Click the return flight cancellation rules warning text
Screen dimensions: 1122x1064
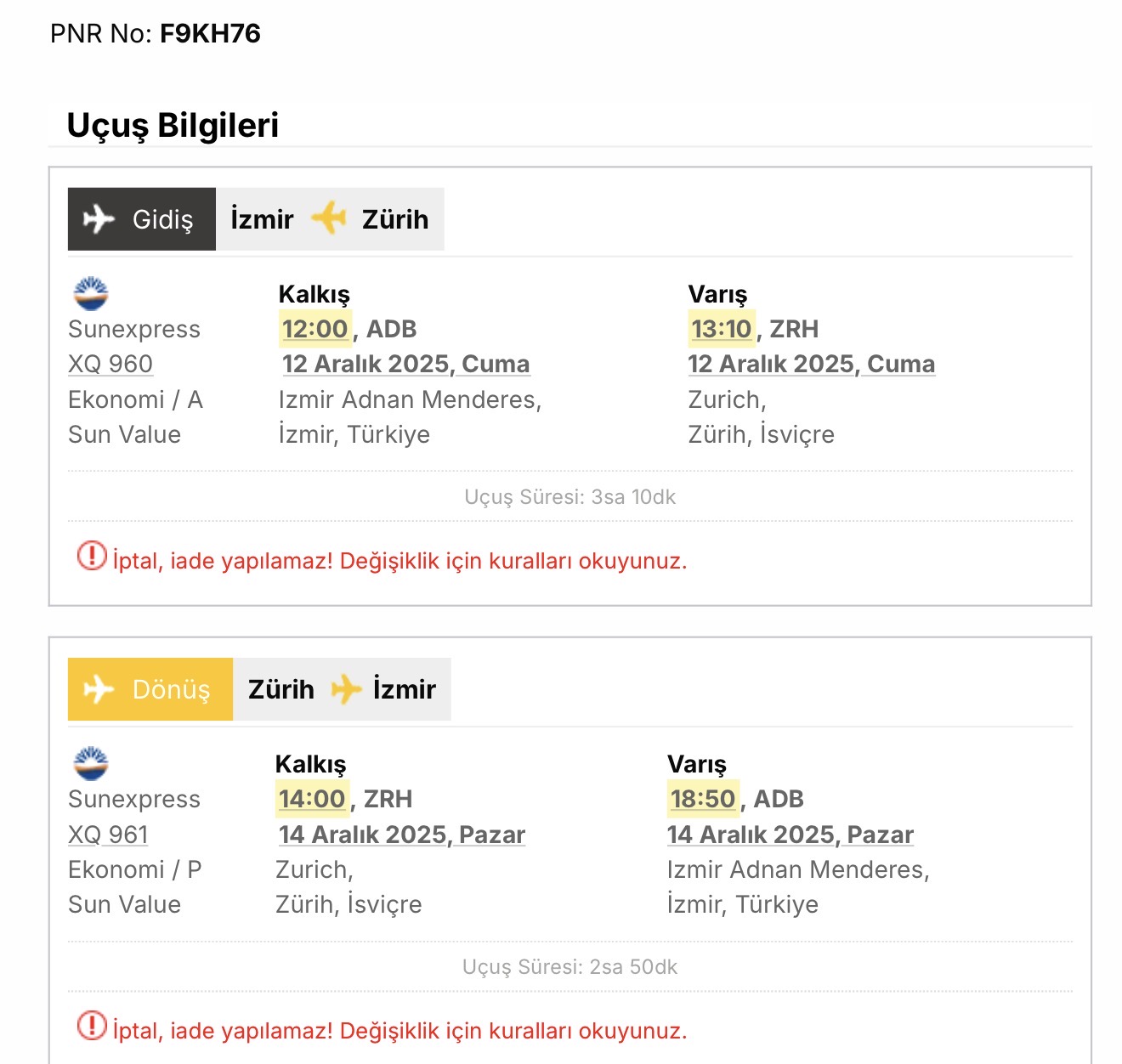pos(399,1031)
